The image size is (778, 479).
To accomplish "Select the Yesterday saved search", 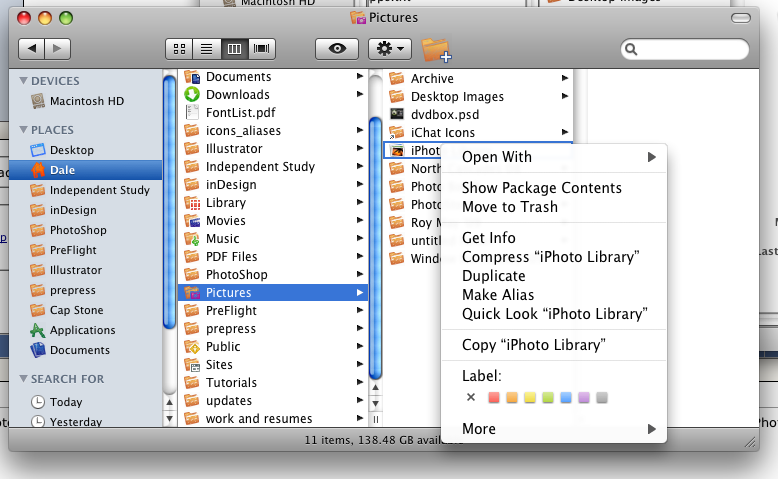I will click(x=86, y=421).
